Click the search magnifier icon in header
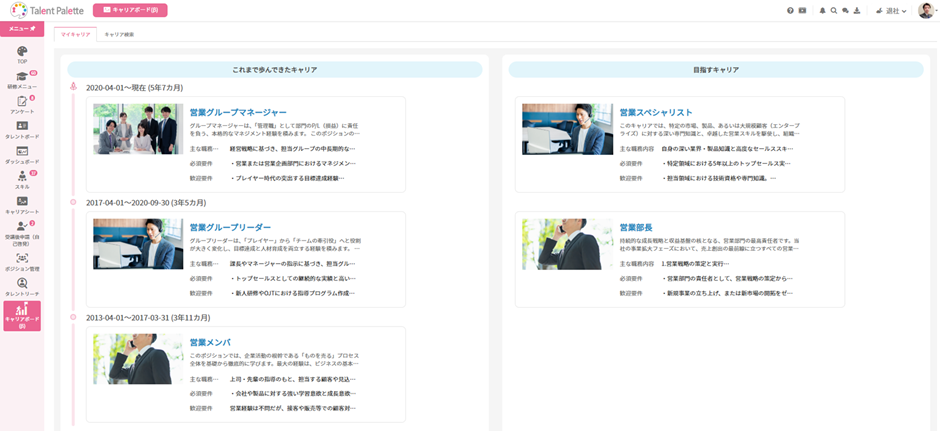This screenshot has width=940, height=431. [x=834, y=10]
